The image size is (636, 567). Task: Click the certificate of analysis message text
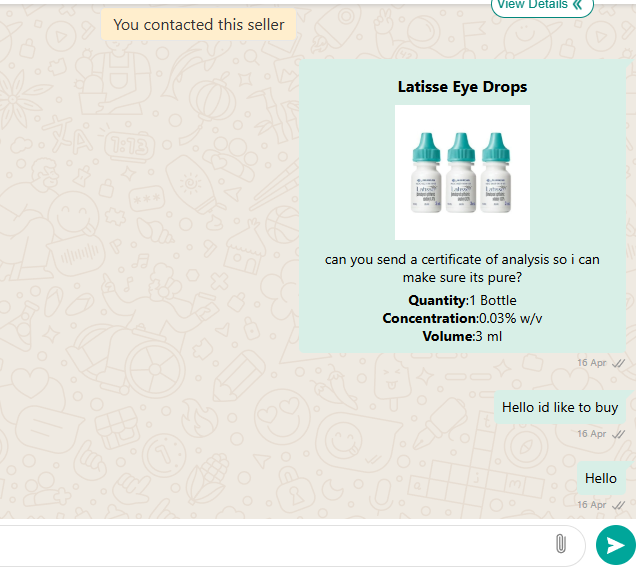point(462,268)
